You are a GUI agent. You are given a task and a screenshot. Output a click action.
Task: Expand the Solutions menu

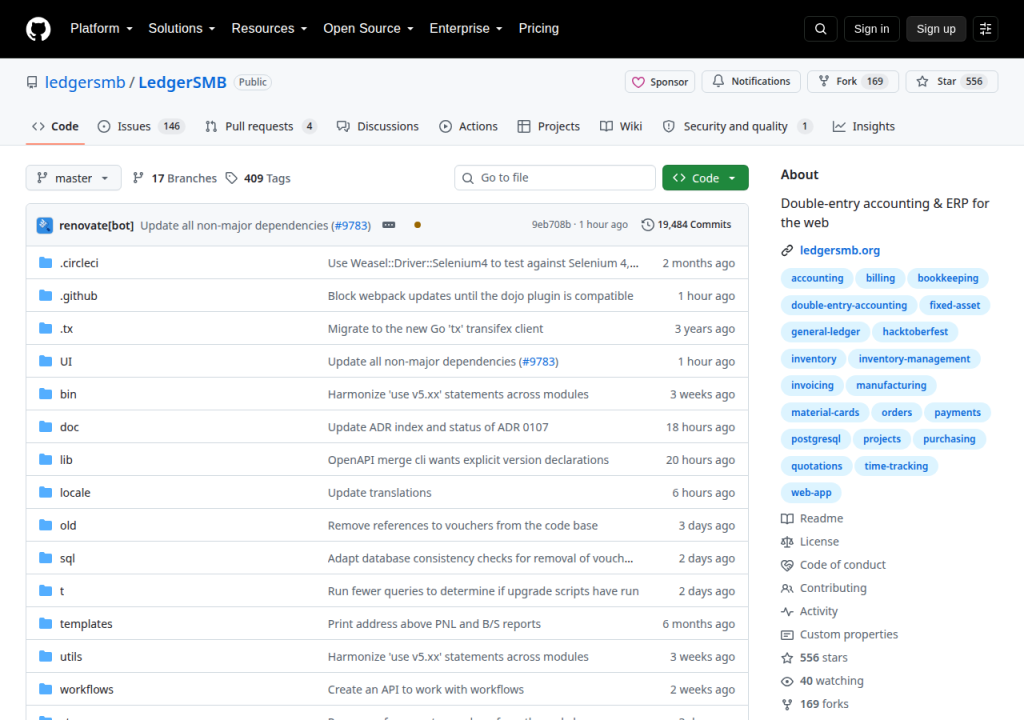(182, 29)
